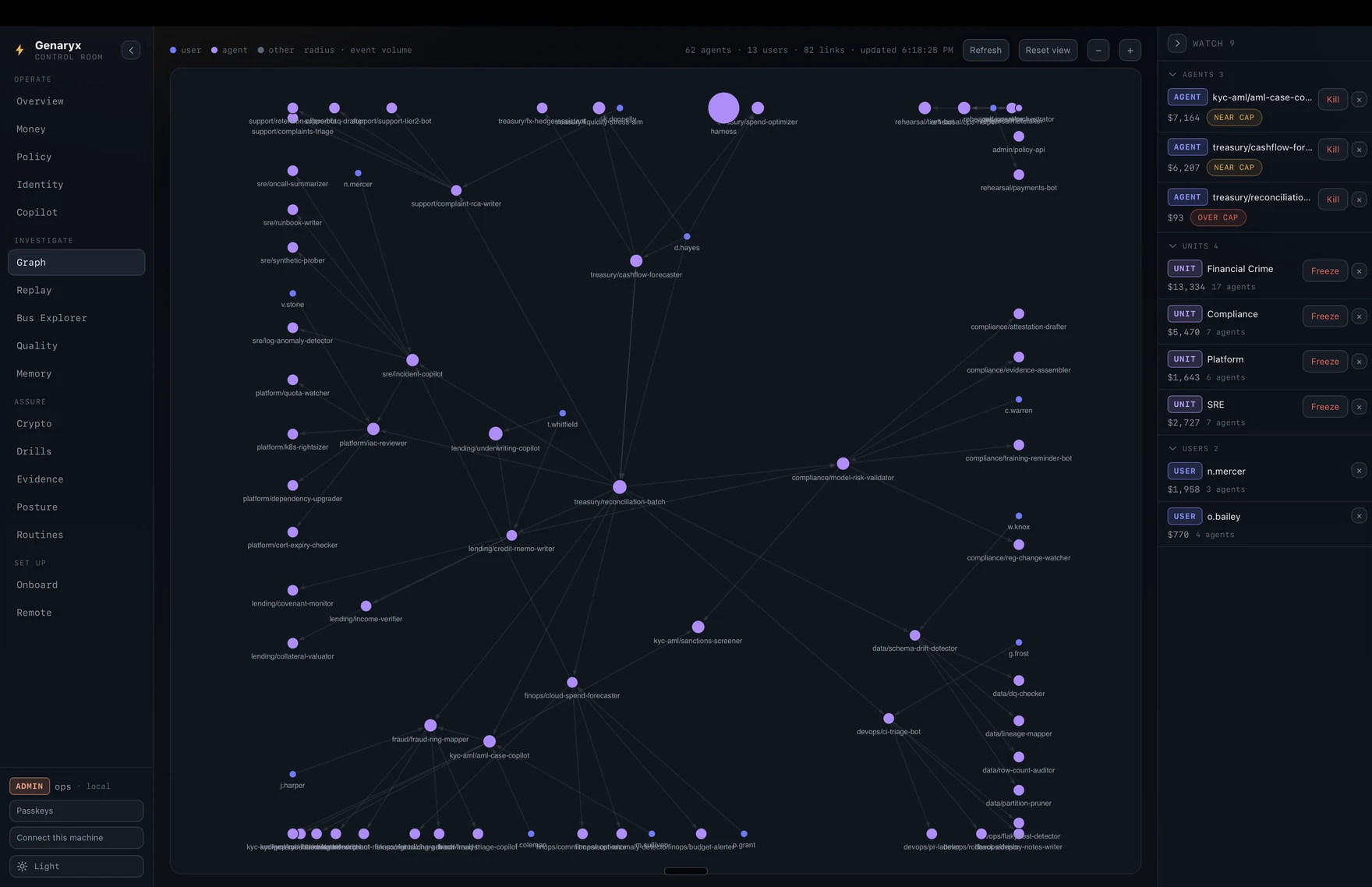Click Connect this machine

76,838
